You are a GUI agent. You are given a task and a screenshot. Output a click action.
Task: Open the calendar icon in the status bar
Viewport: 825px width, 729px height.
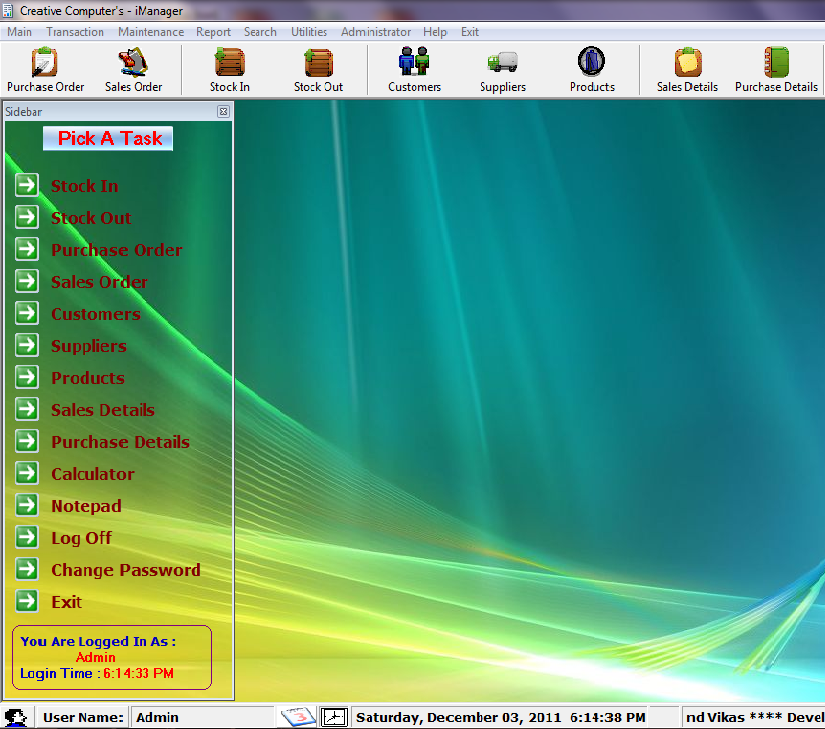coord(298,717)
